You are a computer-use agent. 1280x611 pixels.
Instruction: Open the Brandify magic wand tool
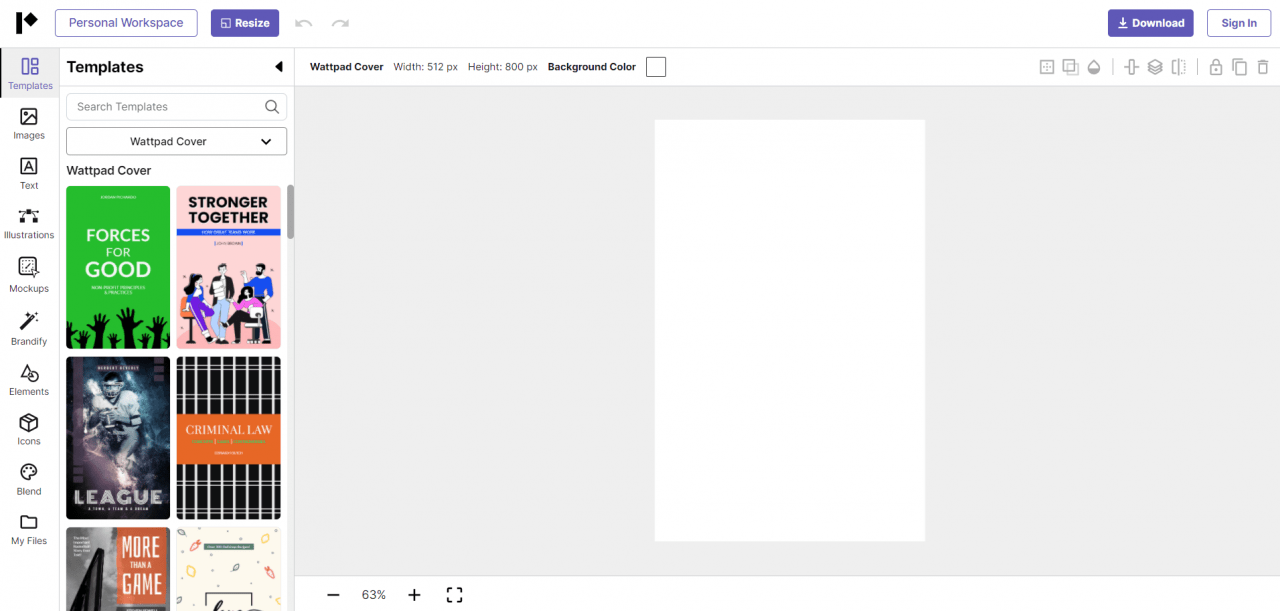pos(29,327)
